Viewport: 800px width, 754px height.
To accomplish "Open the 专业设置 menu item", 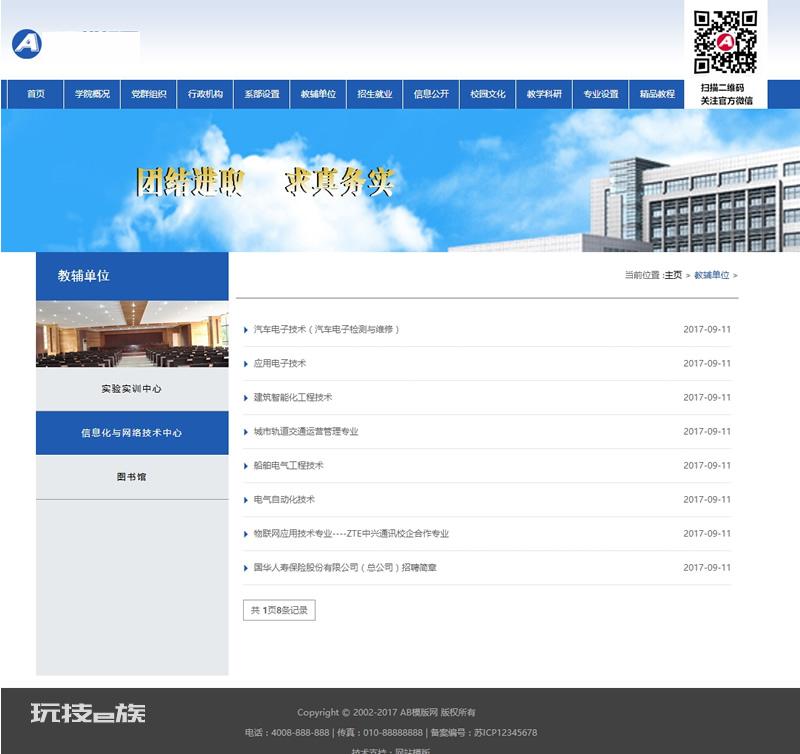I will pos(601,94).
